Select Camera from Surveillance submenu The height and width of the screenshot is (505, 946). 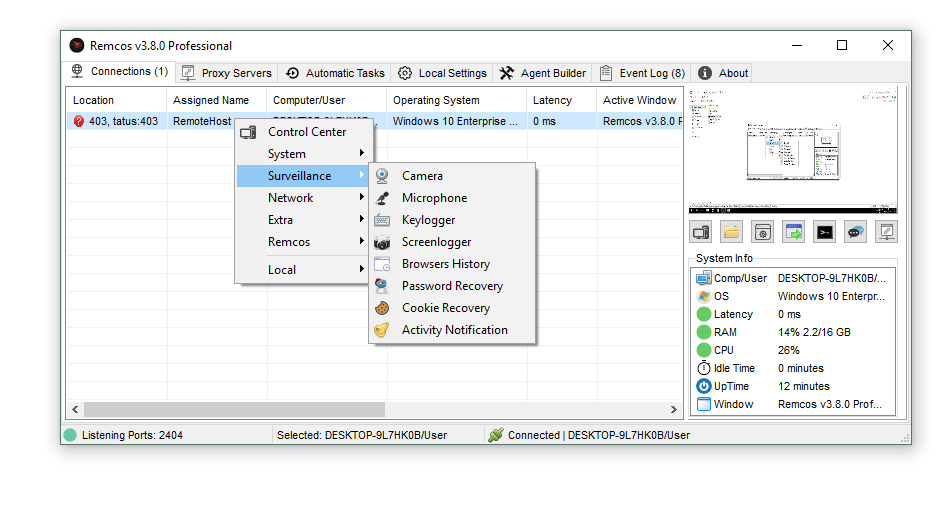422,176
